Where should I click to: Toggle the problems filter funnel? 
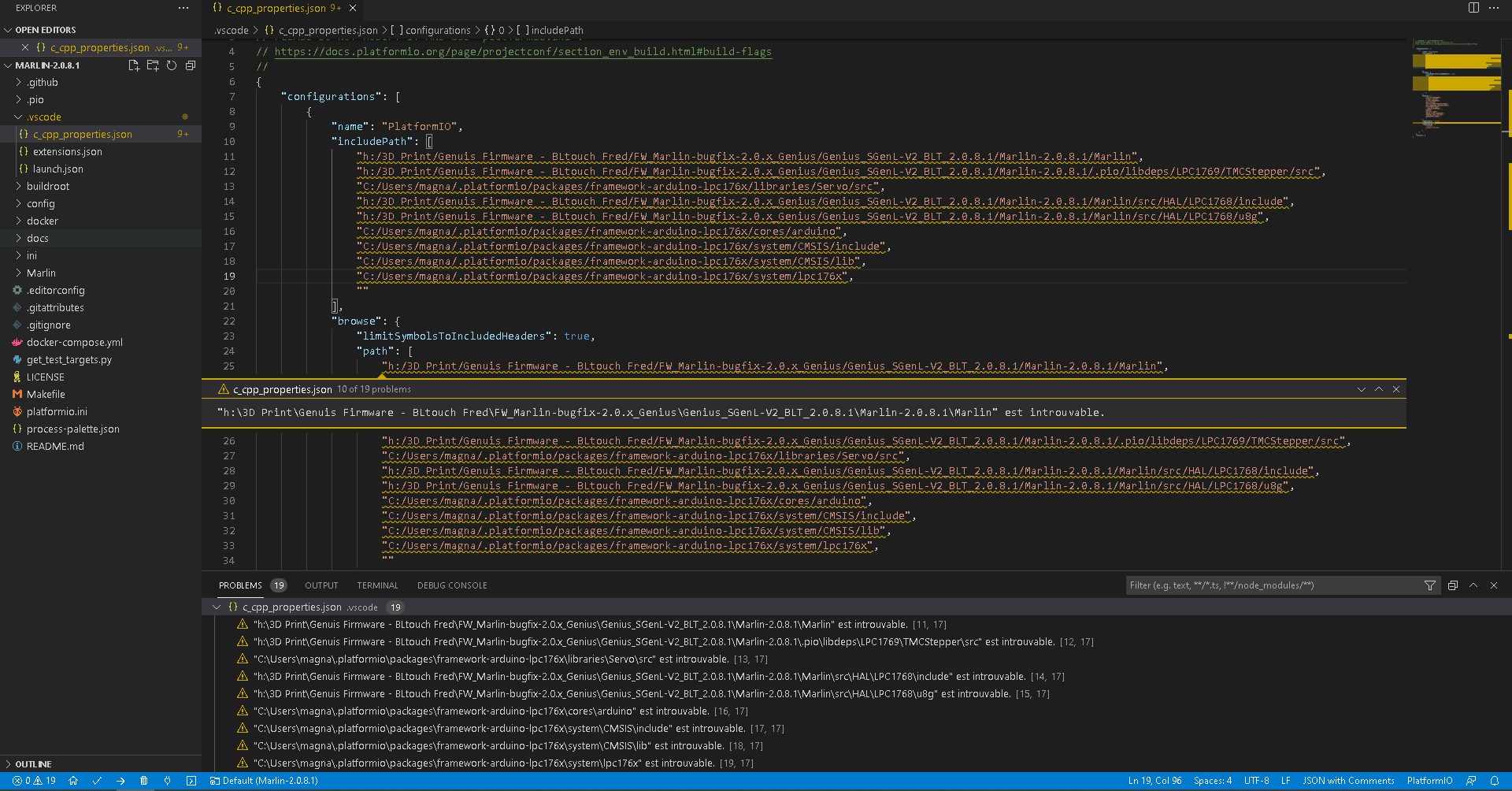(1430, 585)
